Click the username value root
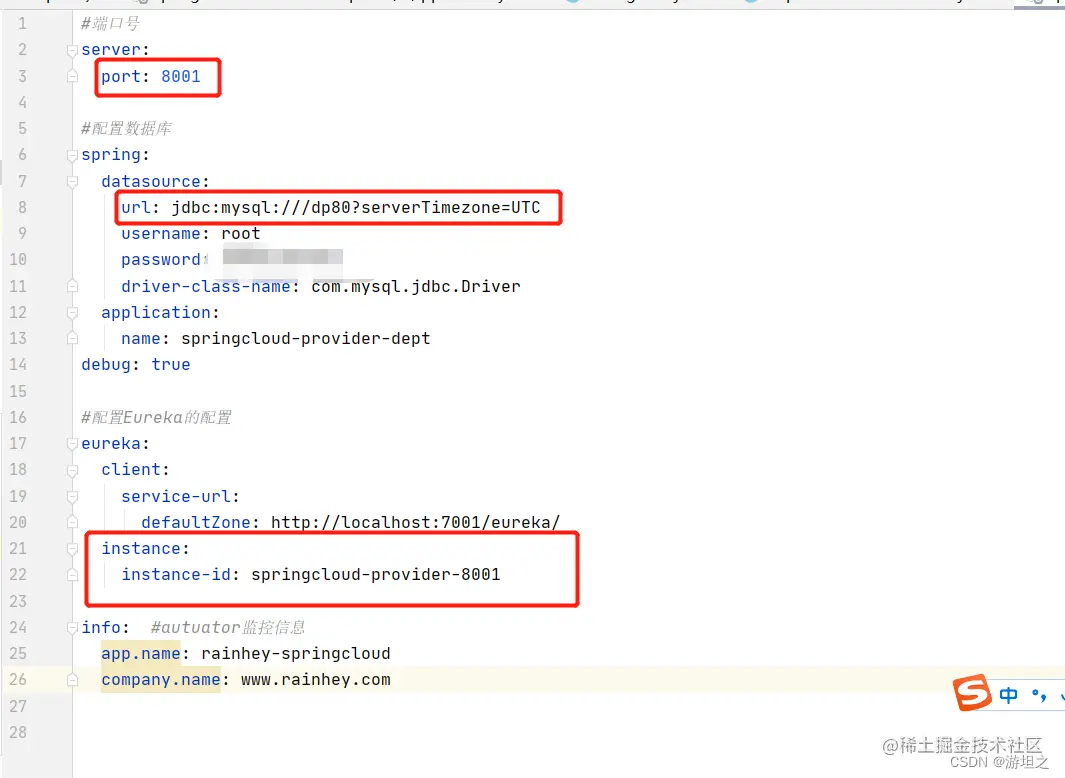 pos(241,234)
